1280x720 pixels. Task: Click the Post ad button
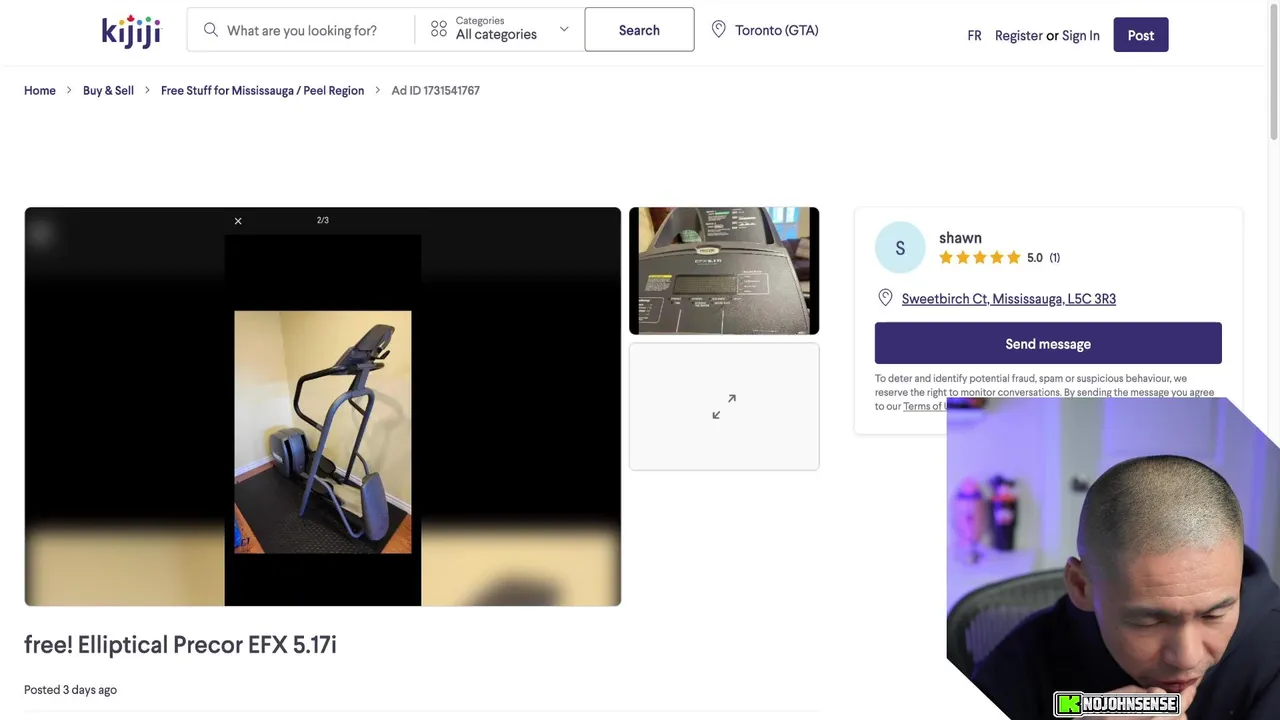tap(1141, 35)
